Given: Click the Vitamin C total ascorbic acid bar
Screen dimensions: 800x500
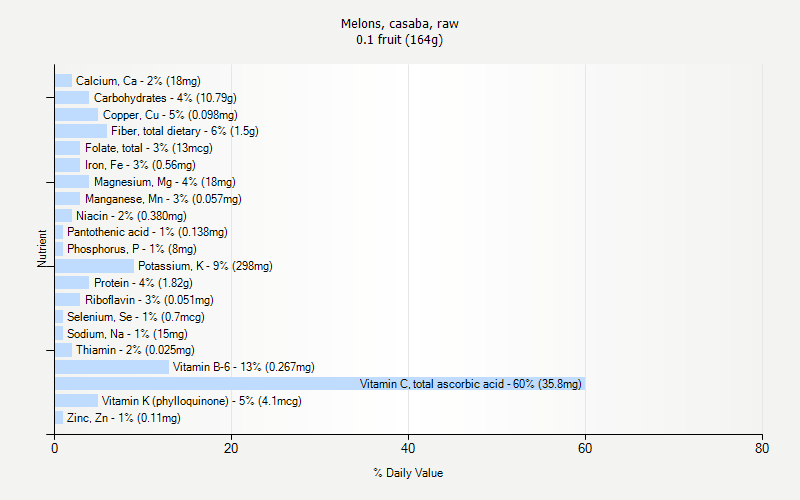Looking at the screenshot, I should click(x=320, y=384).
